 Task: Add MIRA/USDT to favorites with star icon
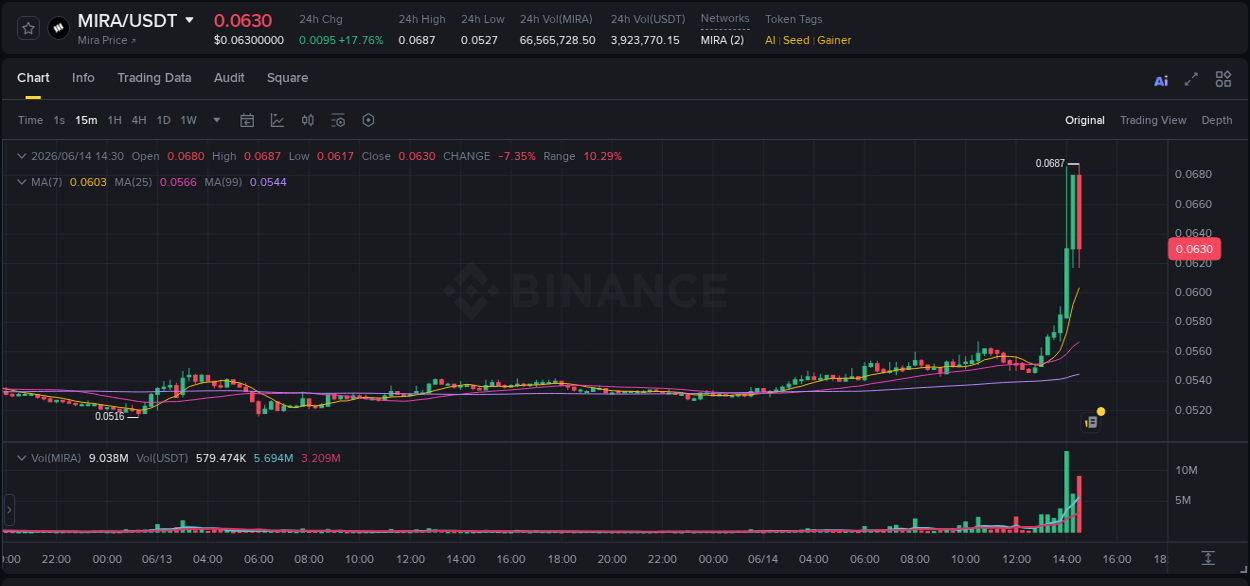click(x=29, y=28)
